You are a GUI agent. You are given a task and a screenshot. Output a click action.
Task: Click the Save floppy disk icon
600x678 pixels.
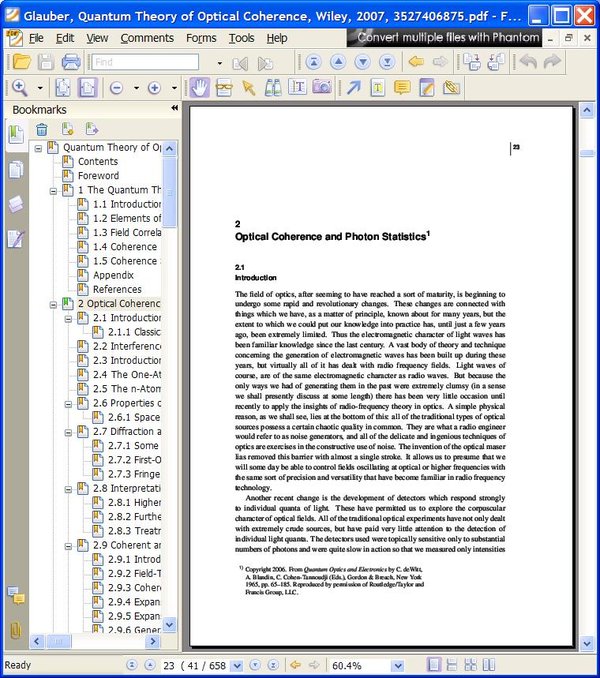coord(46,62)
